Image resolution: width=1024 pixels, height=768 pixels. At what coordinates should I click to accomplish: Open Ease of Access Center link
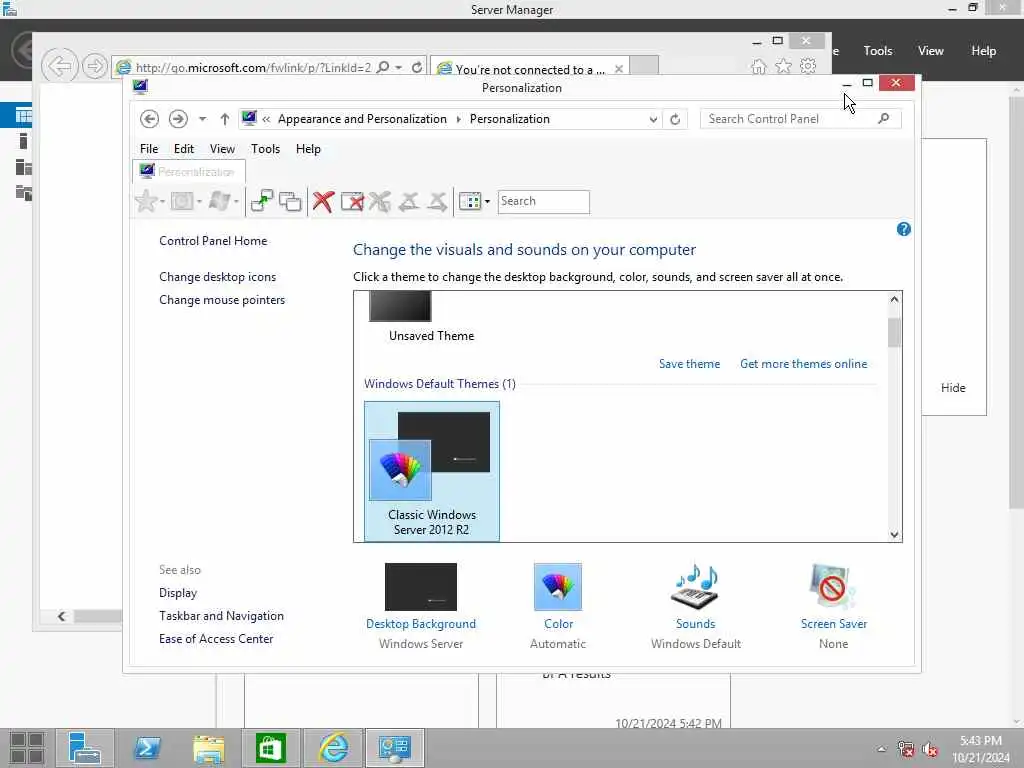click(216, 639)
